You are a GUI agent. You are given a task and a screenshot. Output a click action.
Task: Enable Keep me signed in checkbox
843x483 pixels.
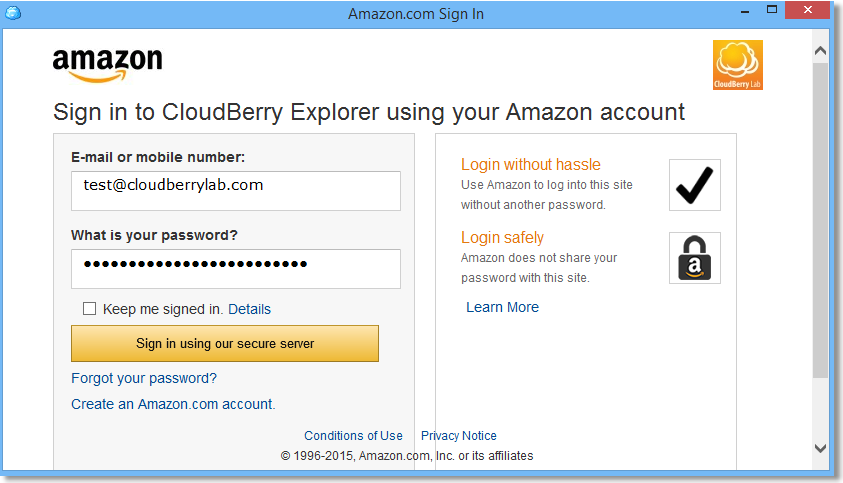90,309
